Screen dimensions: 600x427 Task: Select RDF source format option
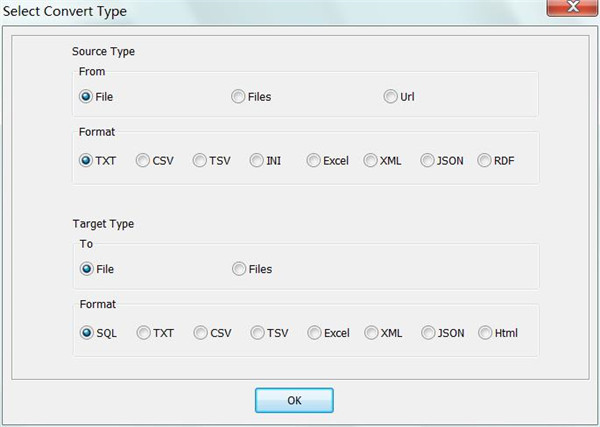point(485,160)
